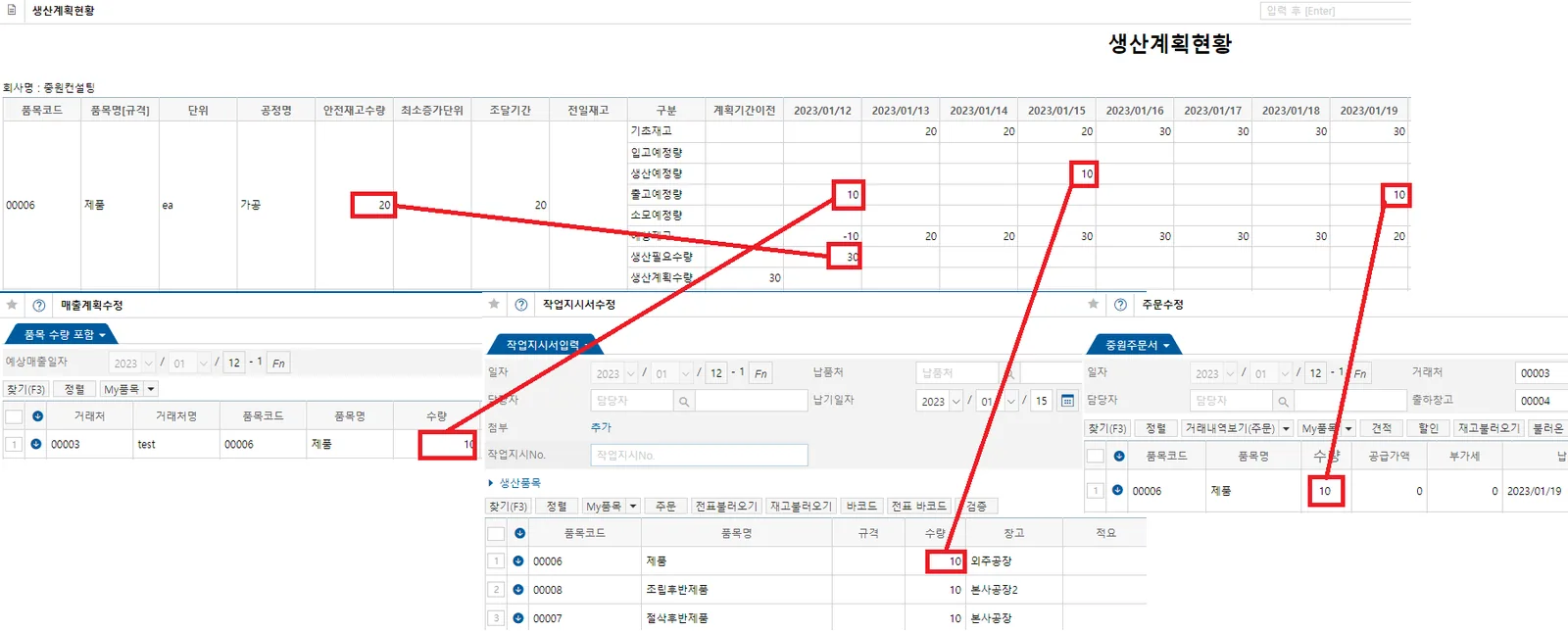
Task: Select the 중원주문서 tab
Action: pos(1137,345)
